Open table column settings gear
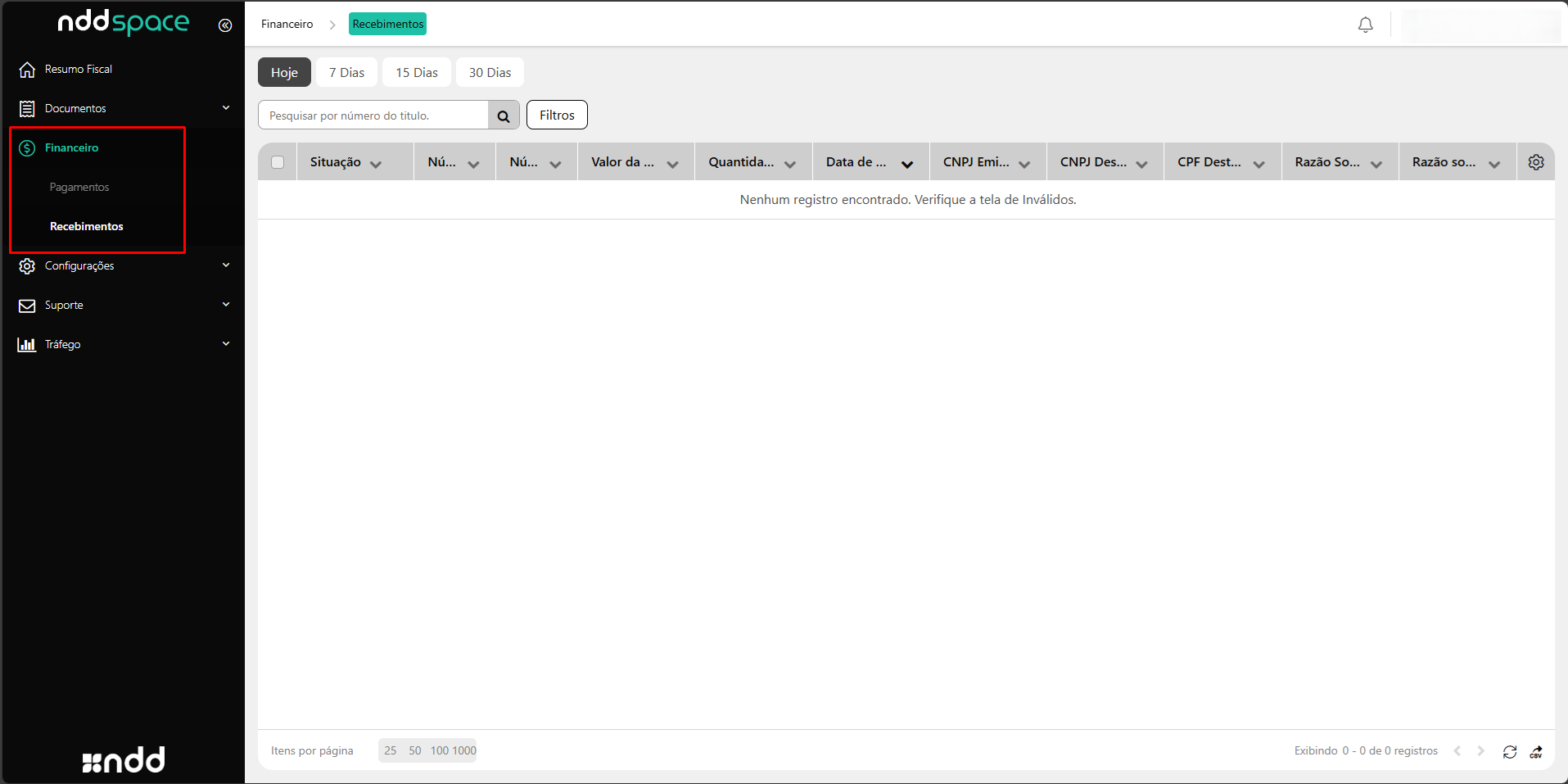1568x784 pixels. (x=1535, y=162)
